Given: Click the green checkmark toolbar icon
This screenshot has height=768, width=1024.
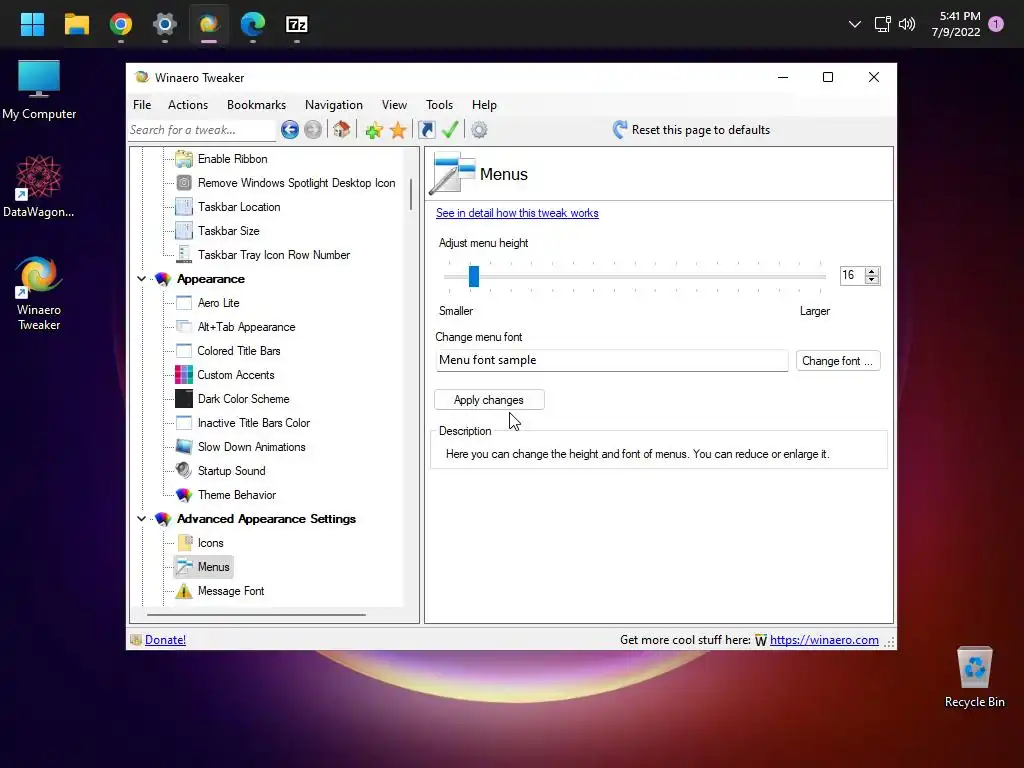Looking at the screenshot, I should point(449,129).
